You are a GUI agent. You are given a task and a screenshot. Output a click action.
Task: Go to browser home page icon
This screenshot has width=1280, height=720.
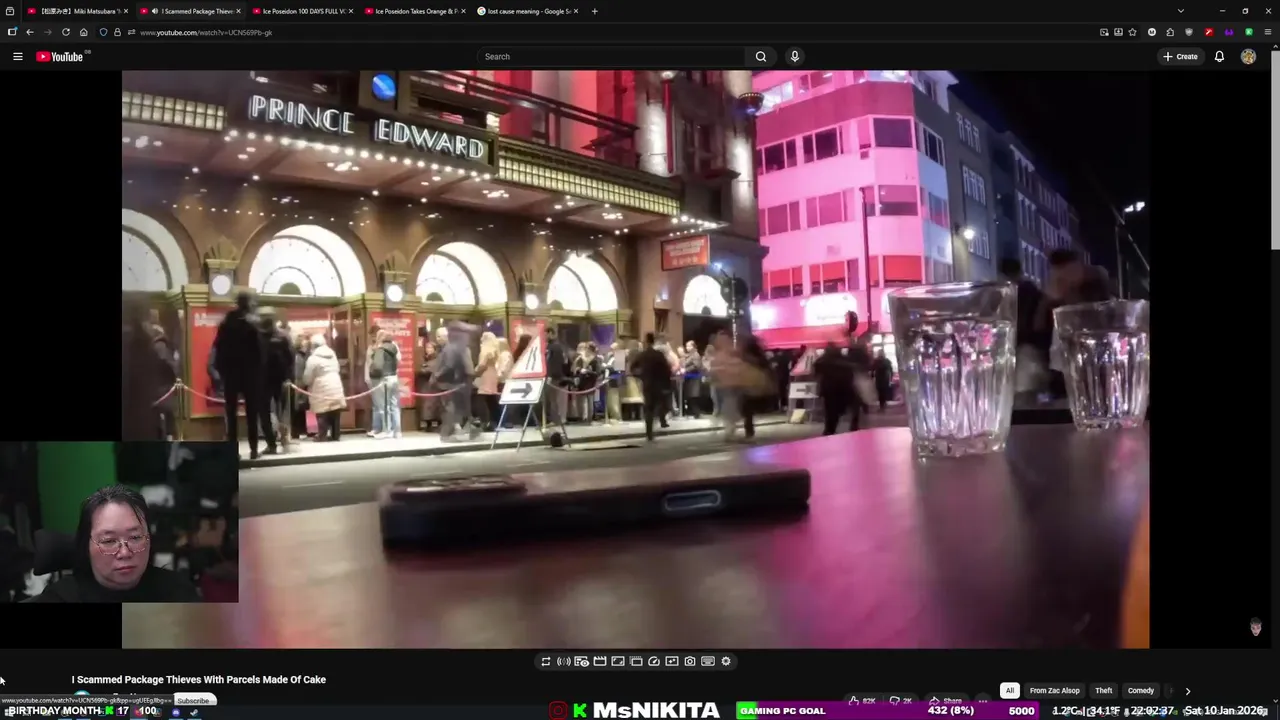point(84,32)
